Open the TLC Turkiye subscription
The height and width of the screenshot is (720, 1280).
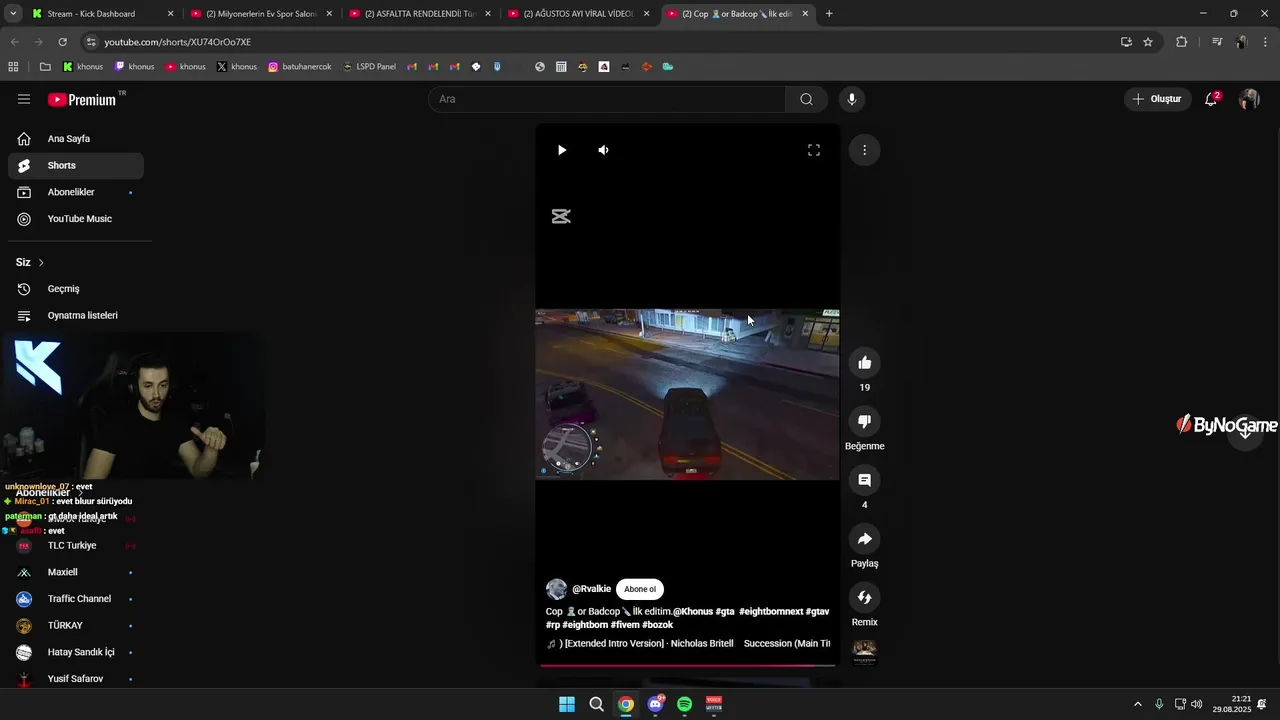(76, 546)
